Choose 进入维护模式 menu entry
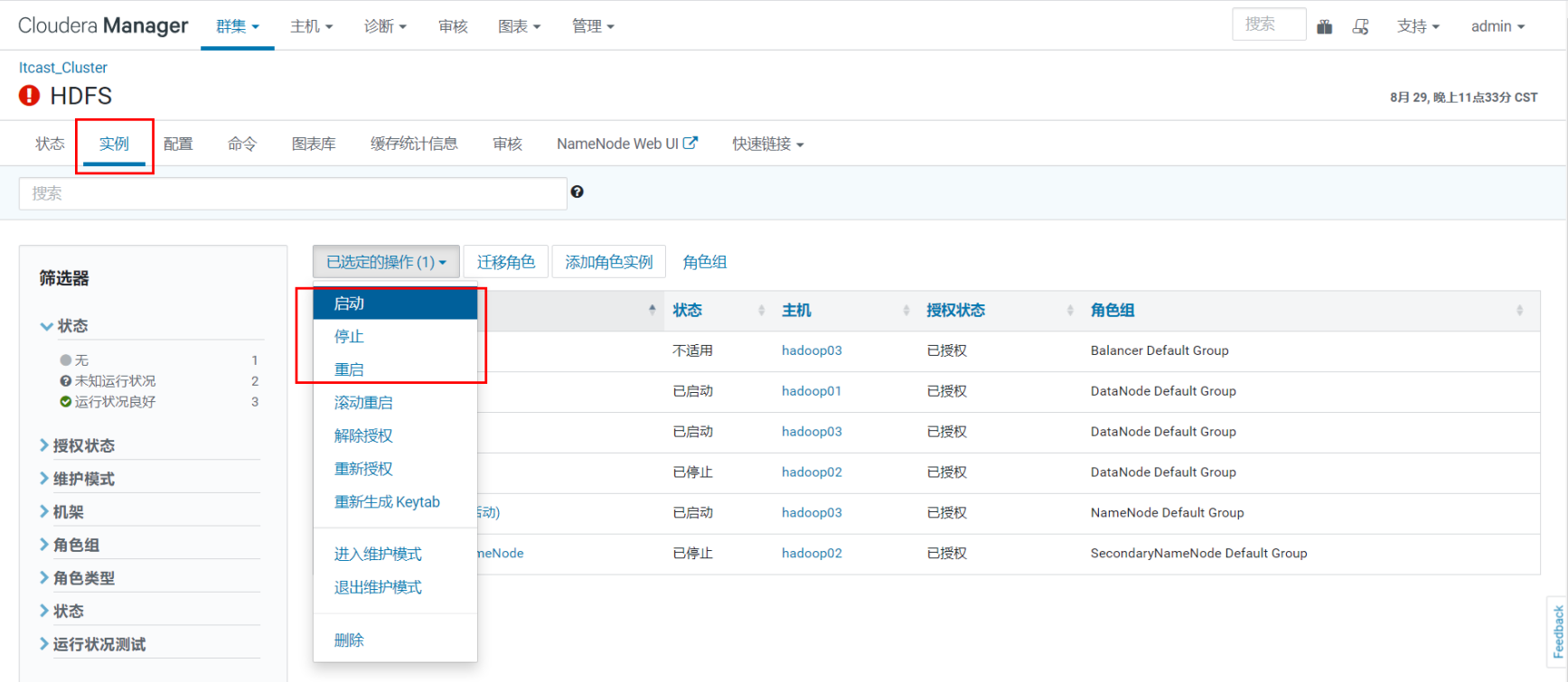The height and width of the screenshot is (682, 1568). point(395,554)
